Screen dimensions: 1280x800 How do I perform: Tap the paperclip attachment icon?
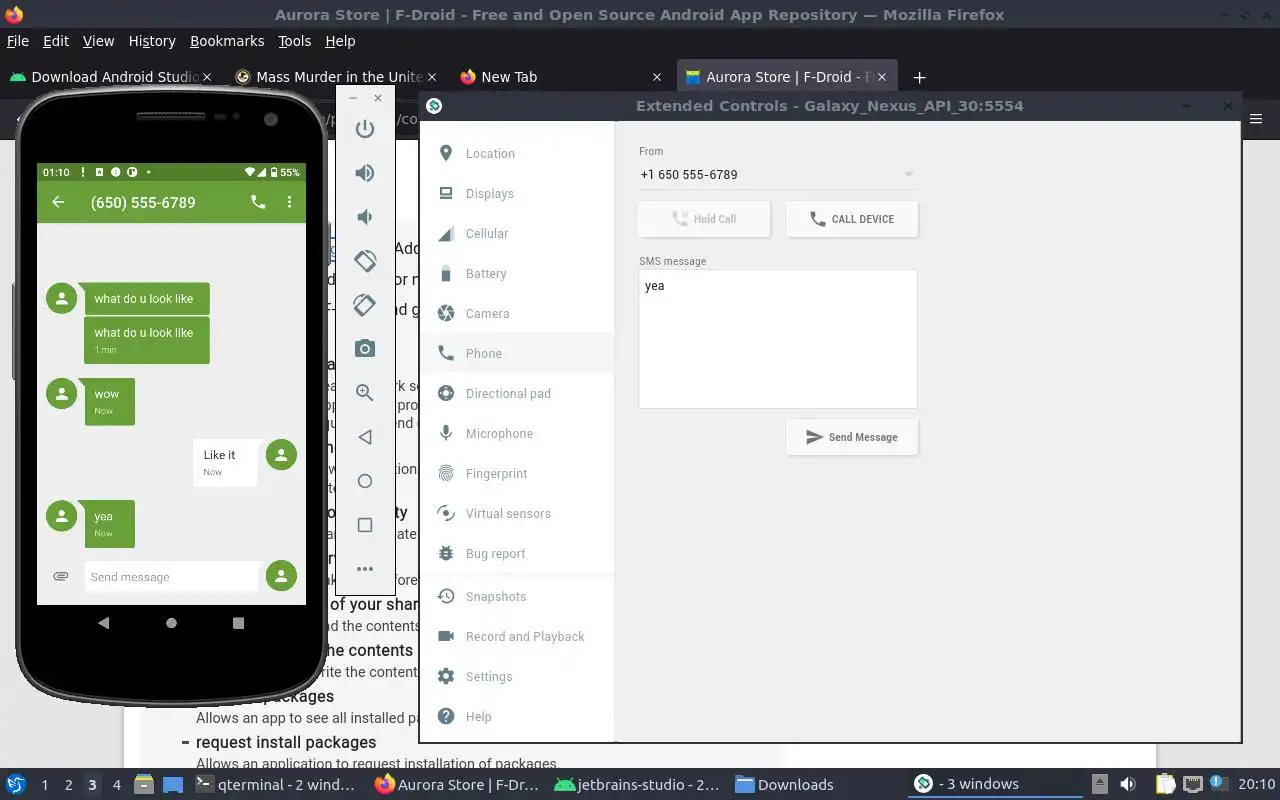(61, 577)
